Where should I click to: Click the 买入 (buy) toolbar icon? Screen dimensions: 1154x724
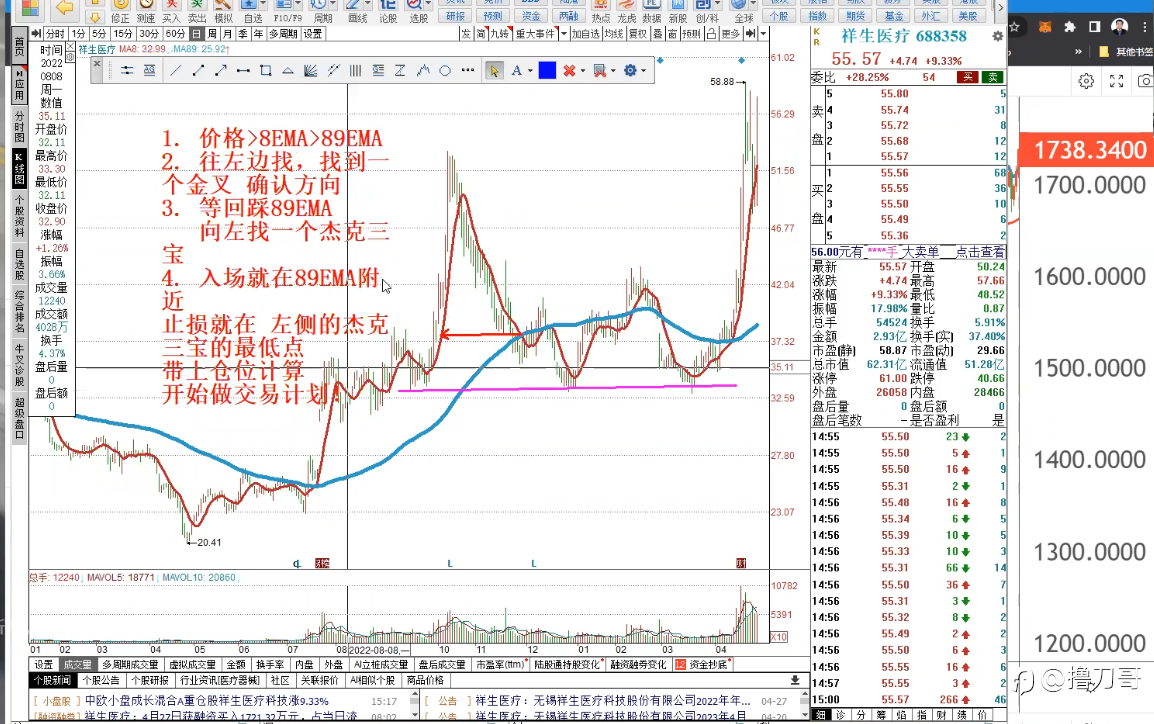(171, 11)
